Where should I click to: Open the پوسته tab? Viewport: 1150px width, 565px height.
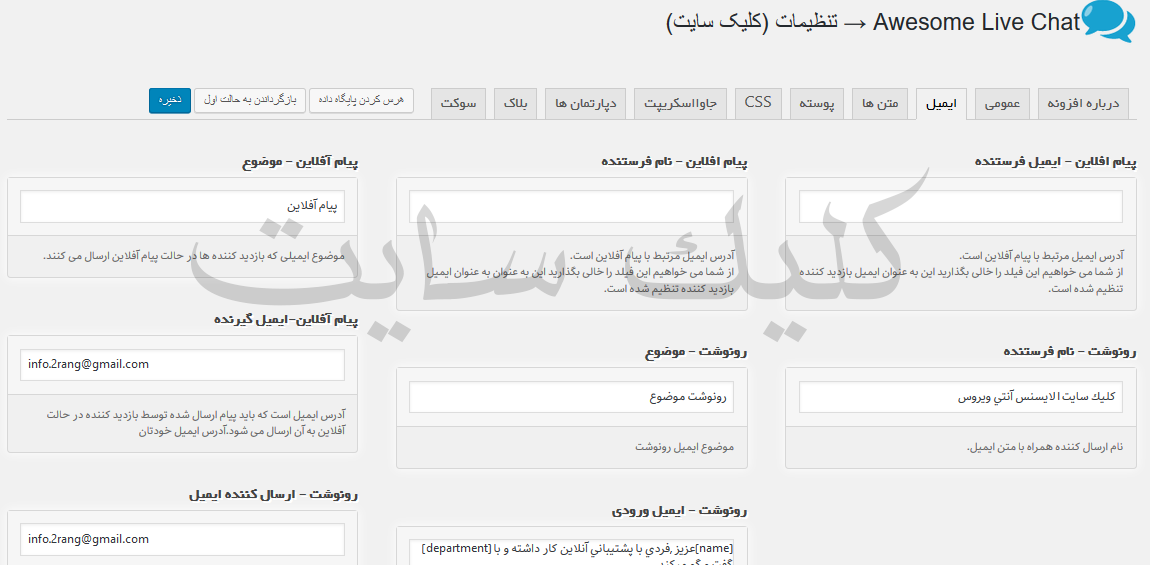coord(817,103)
